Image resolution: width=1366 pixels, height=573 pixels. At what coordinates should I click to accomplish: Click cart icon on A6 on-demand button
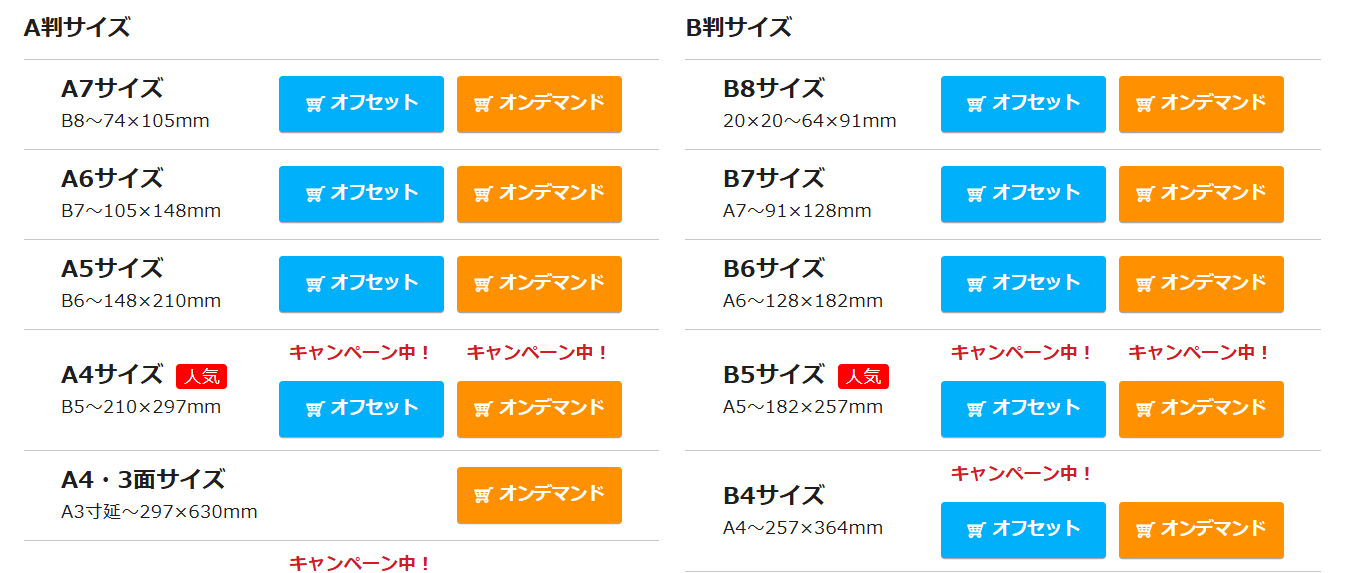[x=482, y=194]
